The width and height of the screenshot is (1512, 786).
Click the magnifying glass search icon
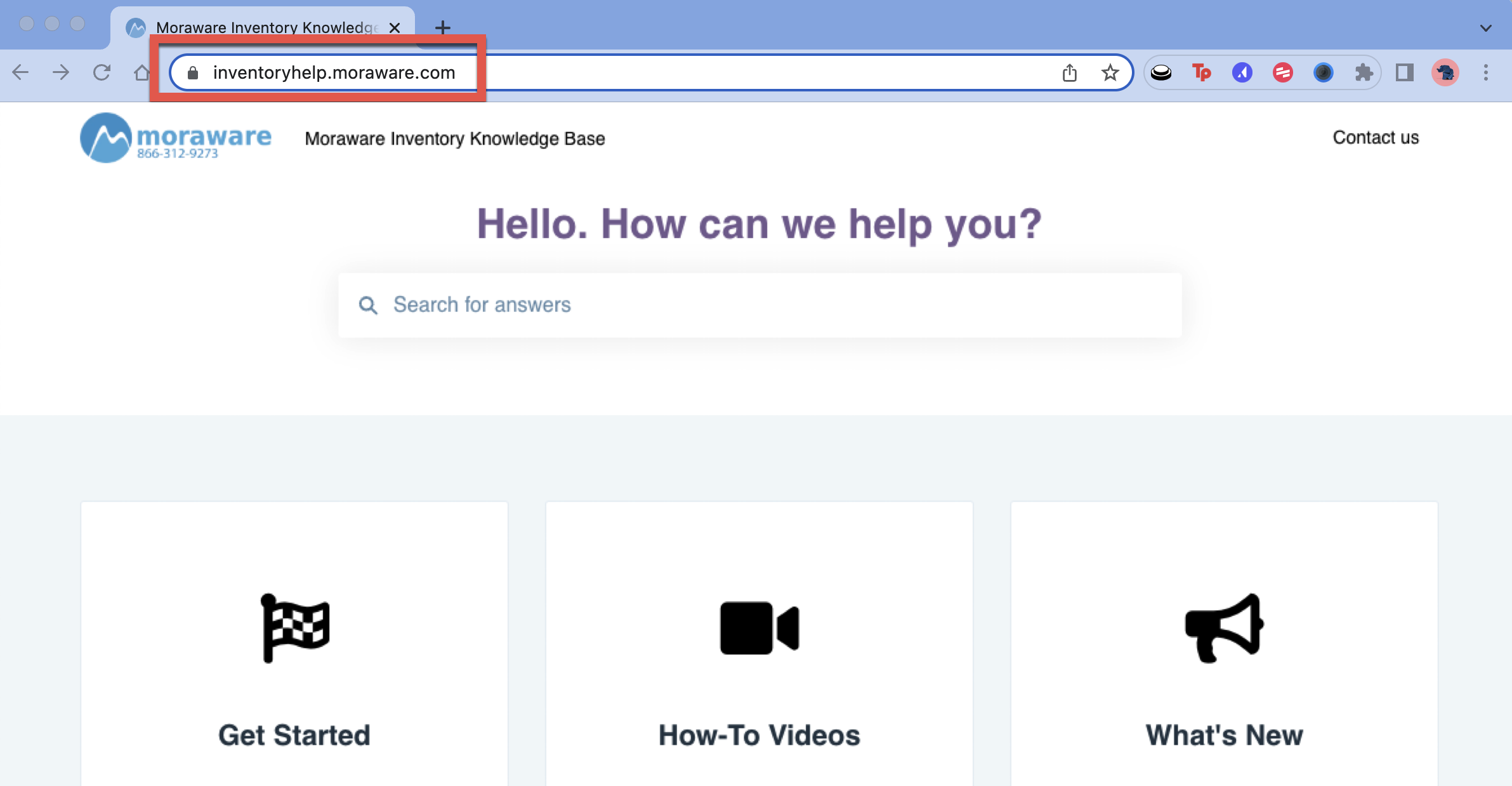point(368,305)
